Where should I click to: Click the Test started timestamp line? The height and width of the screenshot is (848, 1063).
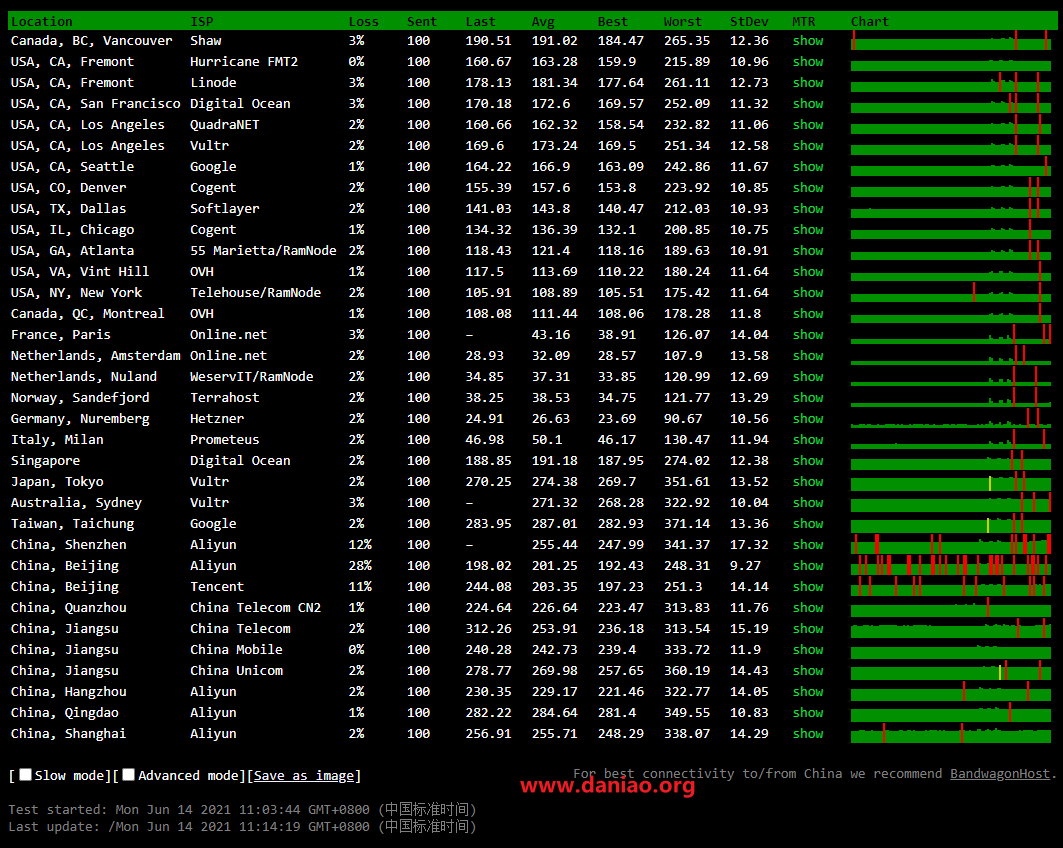pos(243,809)
